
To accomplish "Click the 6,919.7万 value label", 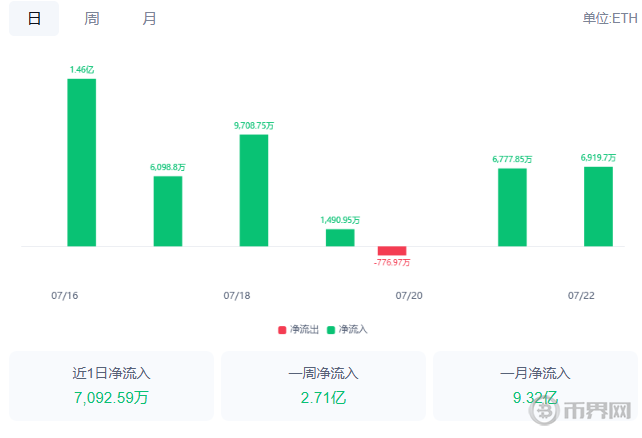I will [x=598, y=158].
